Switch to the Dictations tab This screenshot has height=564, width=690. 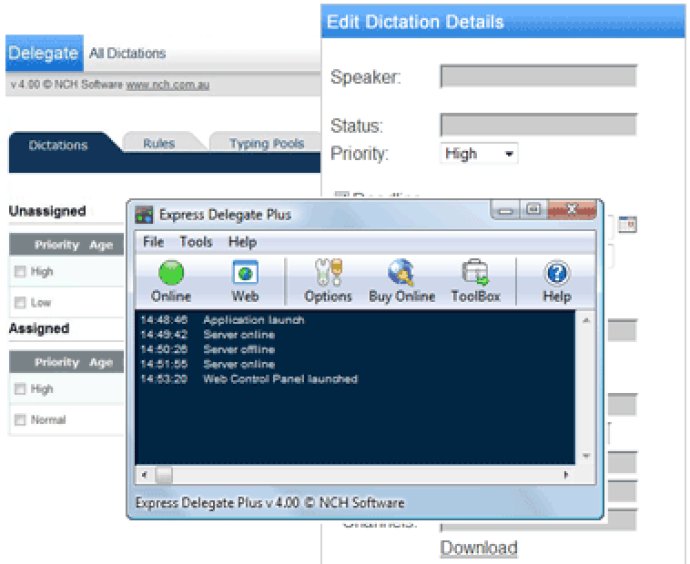(x=58, y=145)
